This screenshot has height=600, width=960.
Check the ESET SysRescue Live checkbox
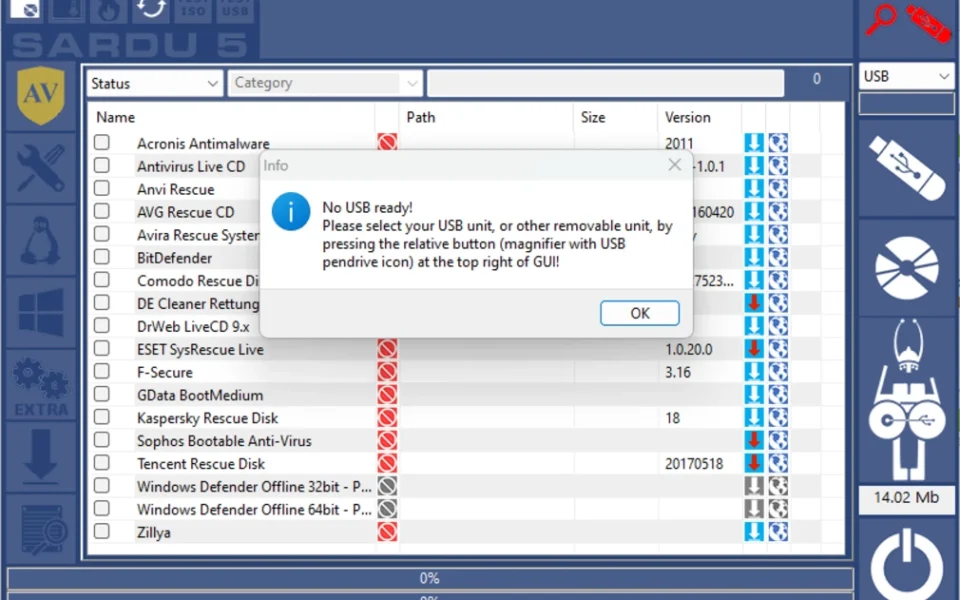pyautogui.click(x=102, y=348)
